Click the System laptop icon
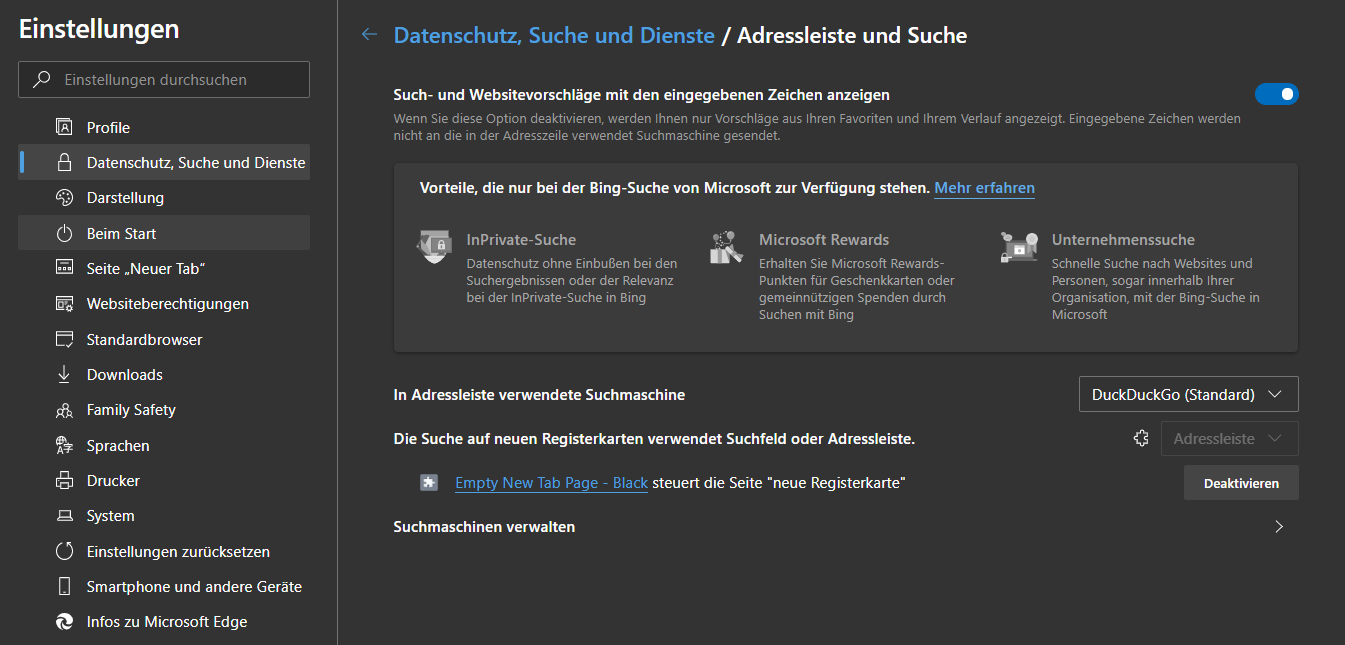 click(x=65, y=516)
